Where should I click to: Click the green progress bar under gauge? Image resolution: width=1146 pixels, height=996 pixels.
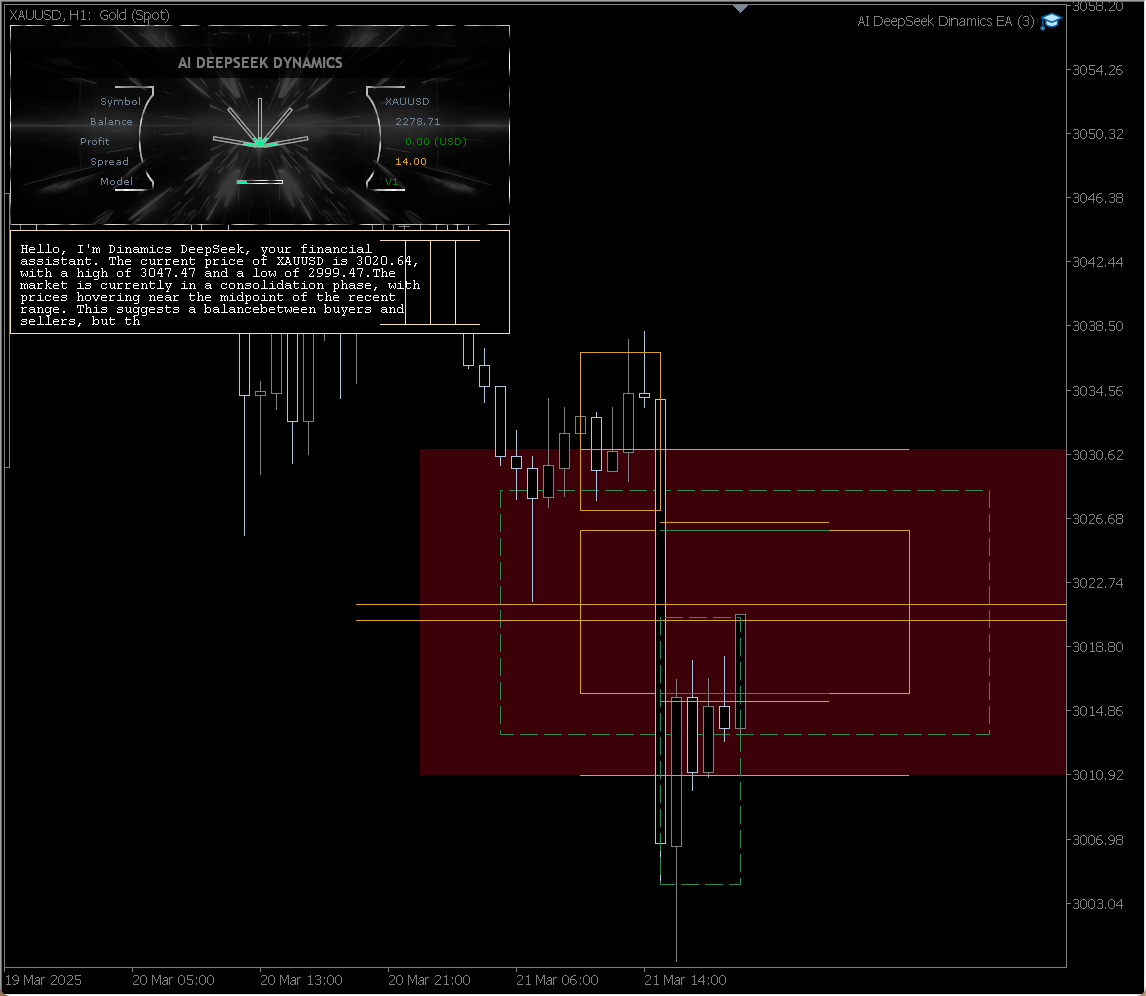coord(259,182)
